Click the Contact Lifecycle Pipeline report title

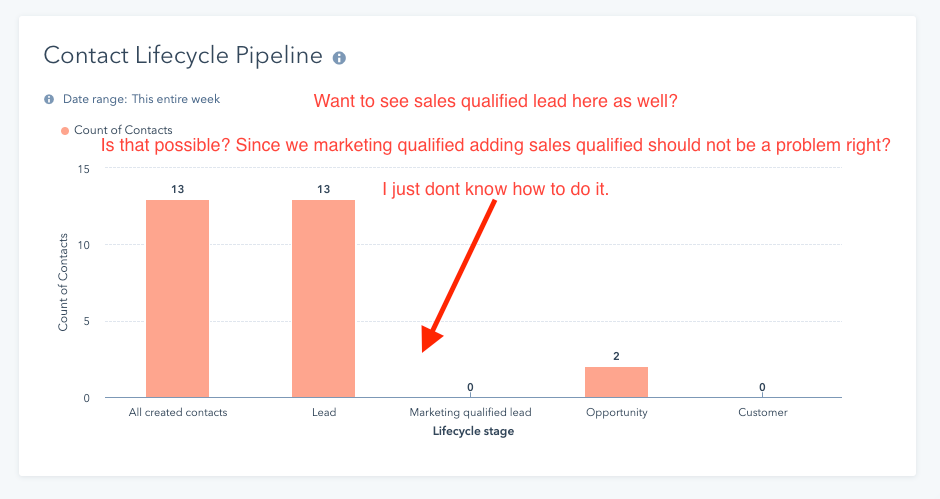click(183, 55)
